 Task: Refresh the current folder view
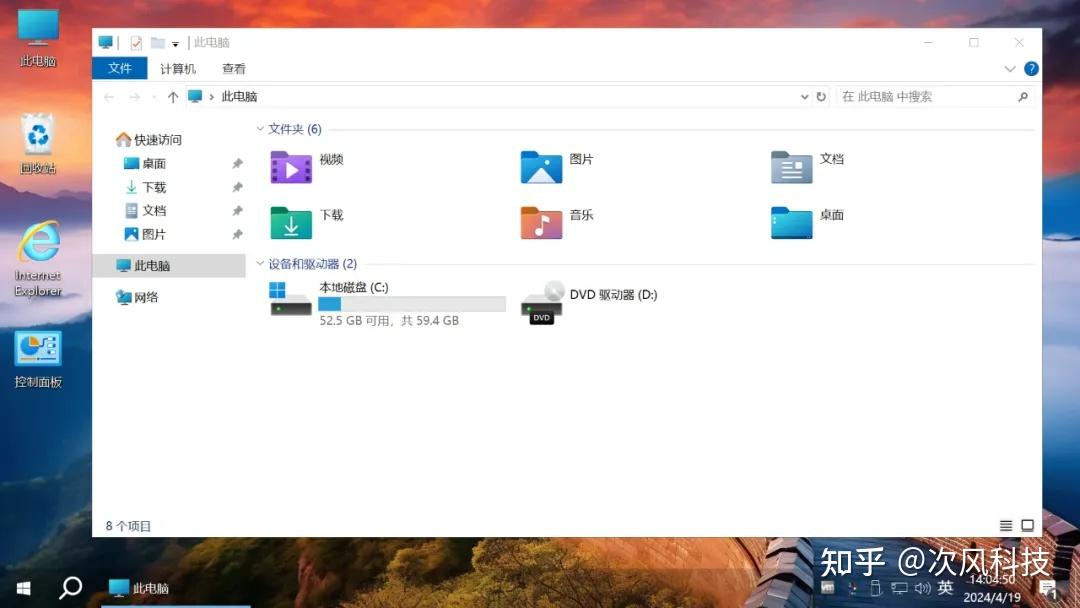click(819, 97)
